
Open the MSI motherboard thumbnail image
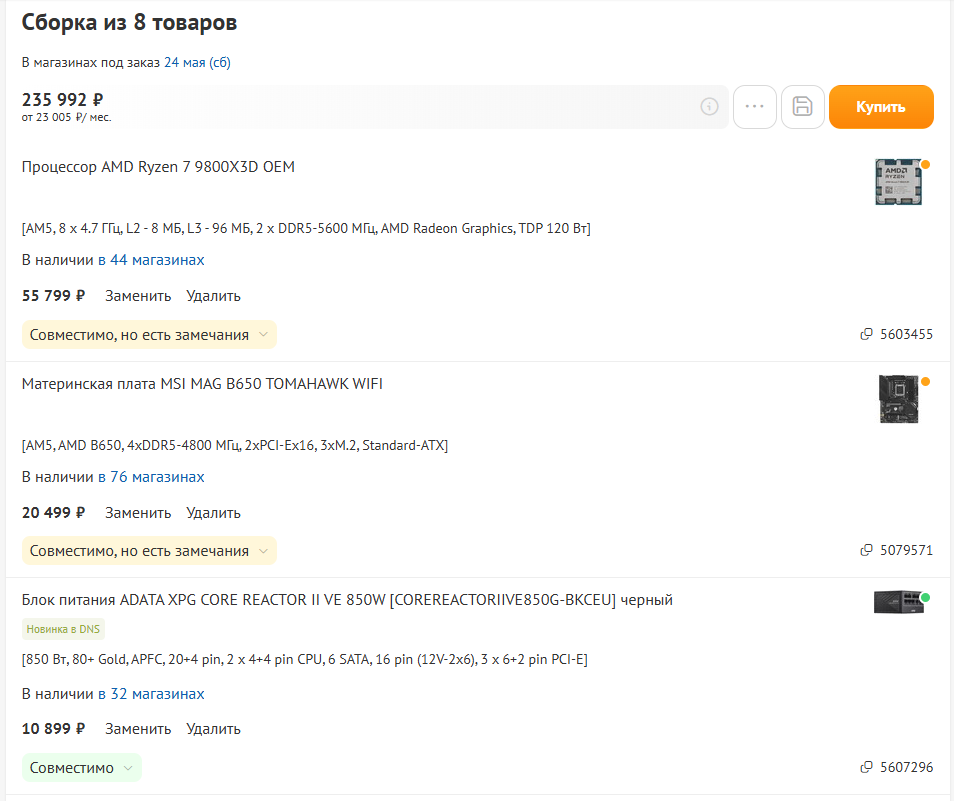(897, 398)
